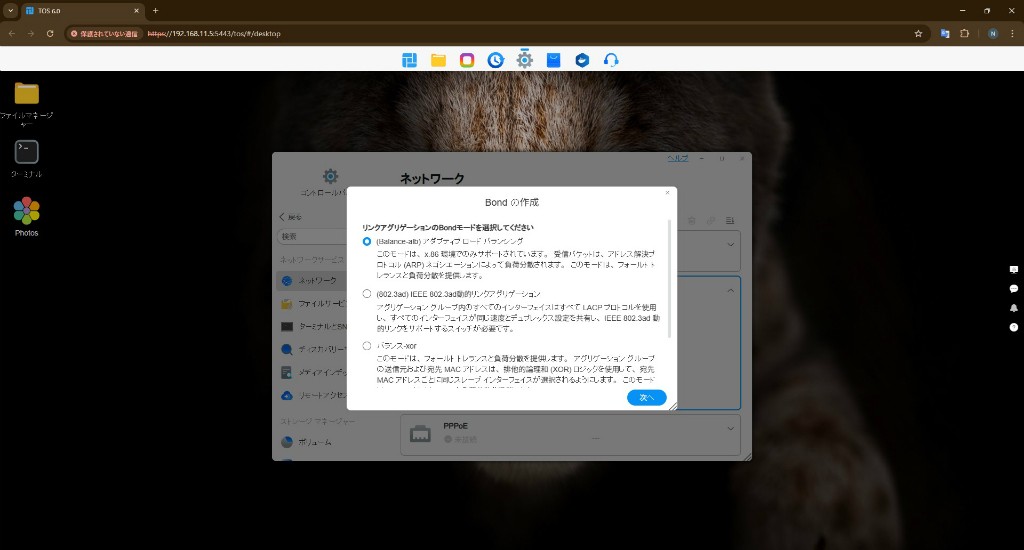Expand the first network card chevron
This screenshot has width=1024, height=550.
pos(730,245)
